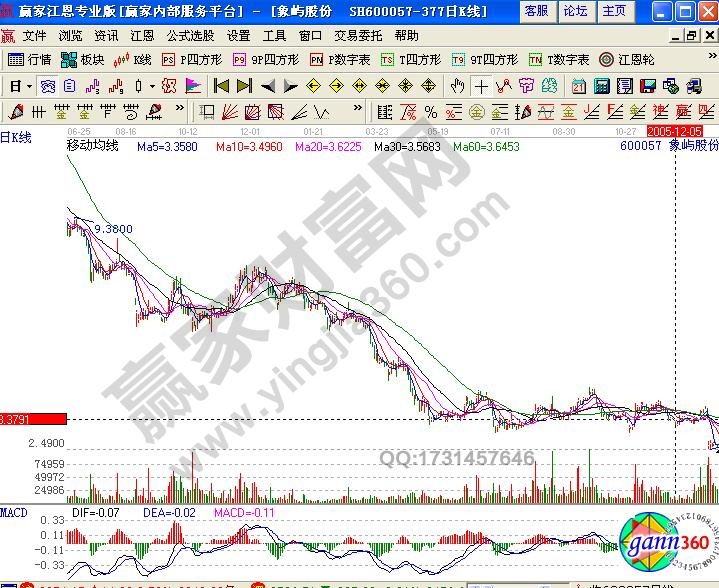Click the 客服 customer service button
Viewport: 719px width, 588px height.
(x=536, y=11)
